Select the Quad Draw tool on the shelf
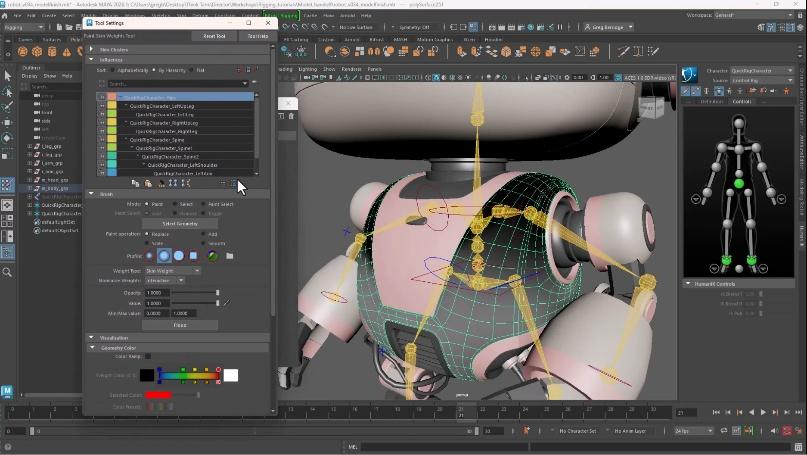The height and width of the screenshot is (455, 807). (x=653, y=51)
